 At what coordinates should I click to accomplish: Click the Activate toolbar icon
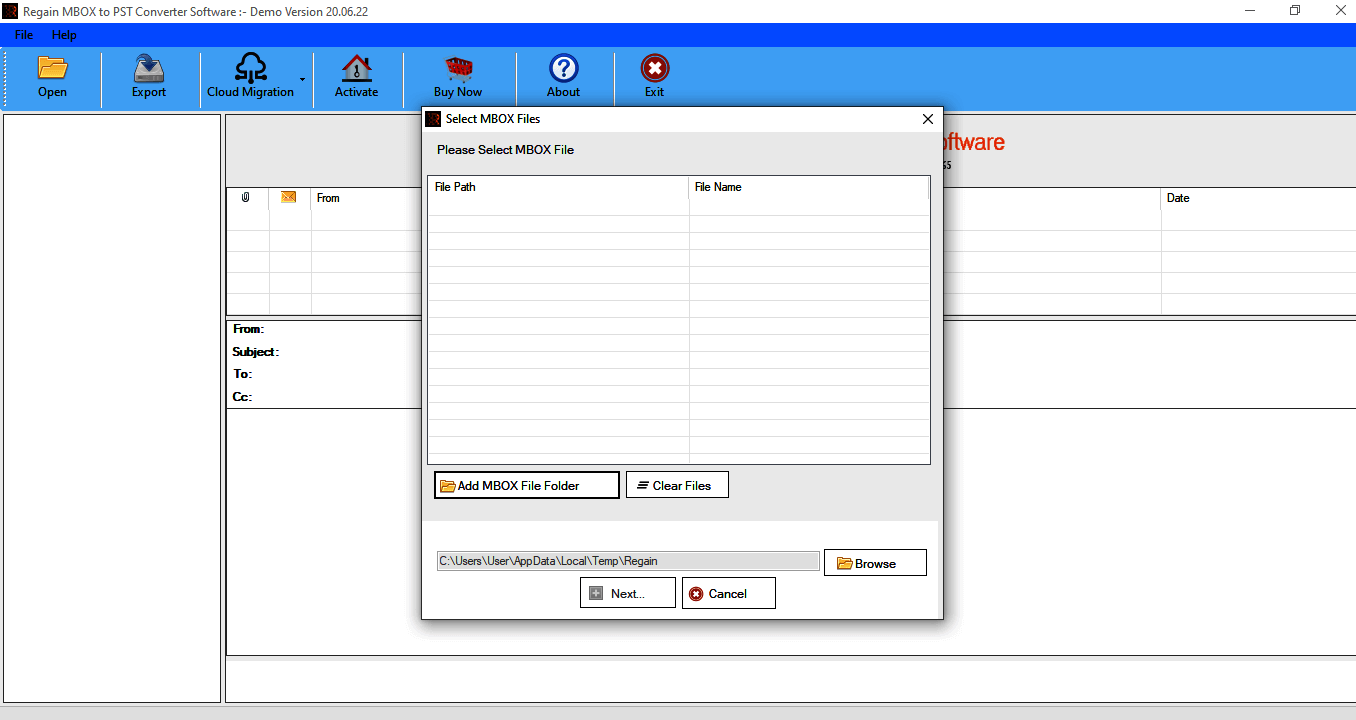[356, 68]
